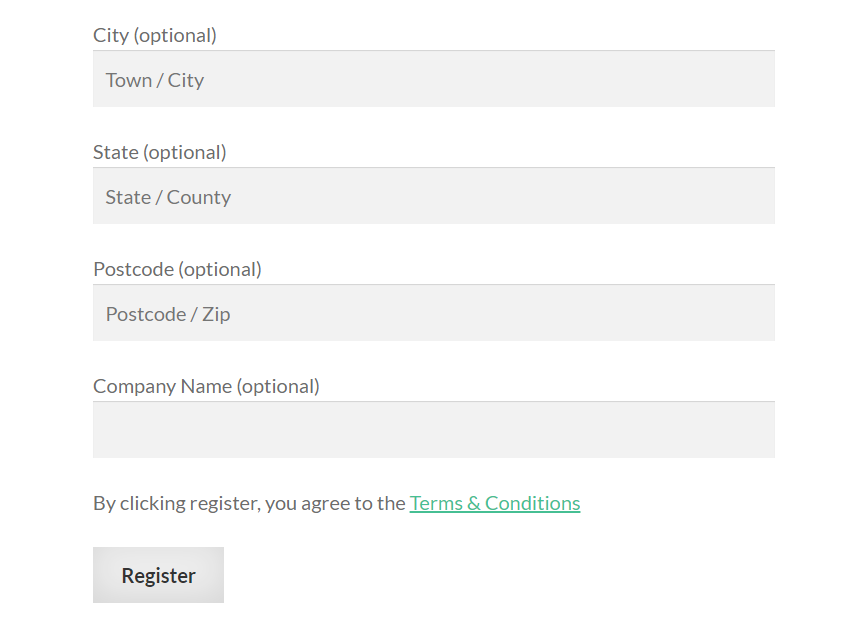Click the "City (optional)" field label
This screenshot has width=845, height=626.
(x=154, y=35)
